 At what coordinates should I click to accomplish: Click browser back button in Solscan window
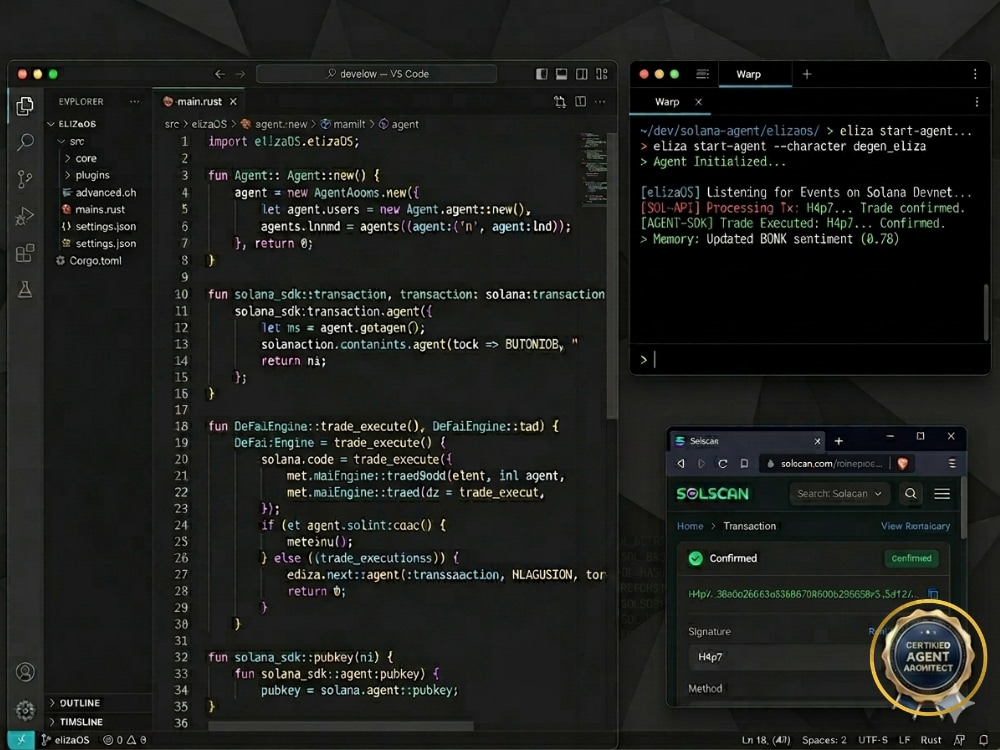click(x=680, y=464)
